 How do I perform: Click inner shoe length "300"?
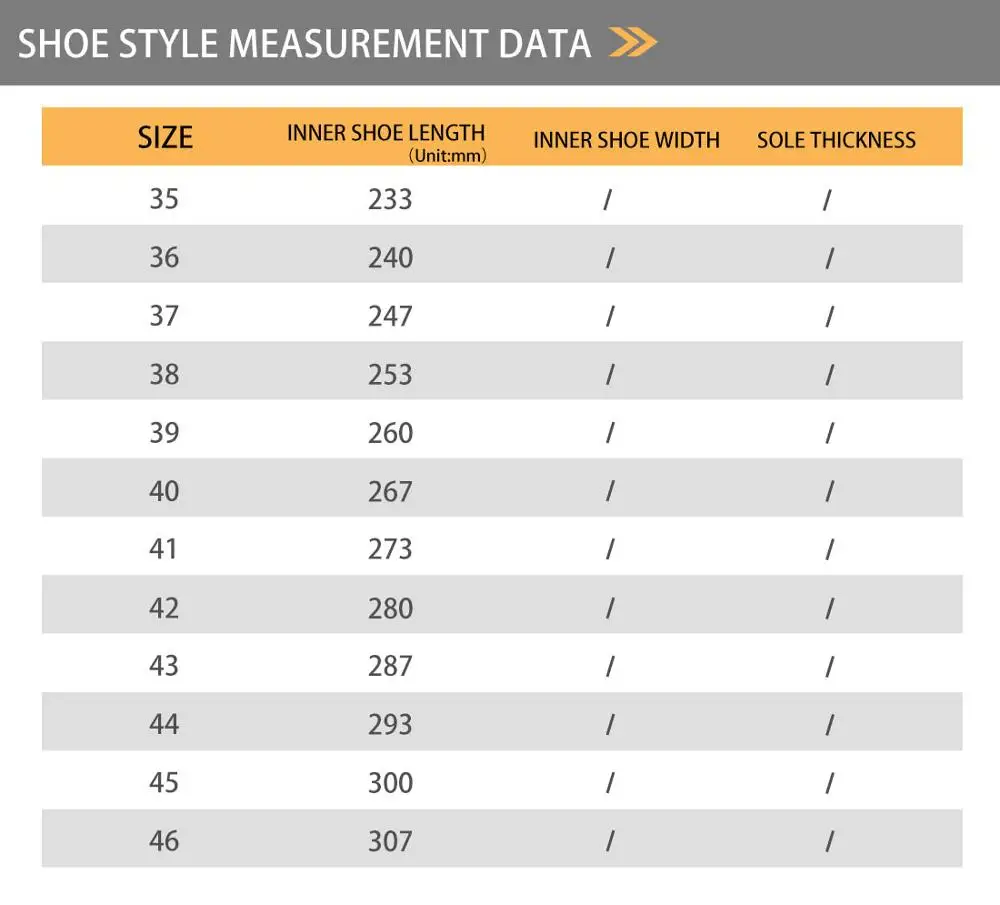390,783
